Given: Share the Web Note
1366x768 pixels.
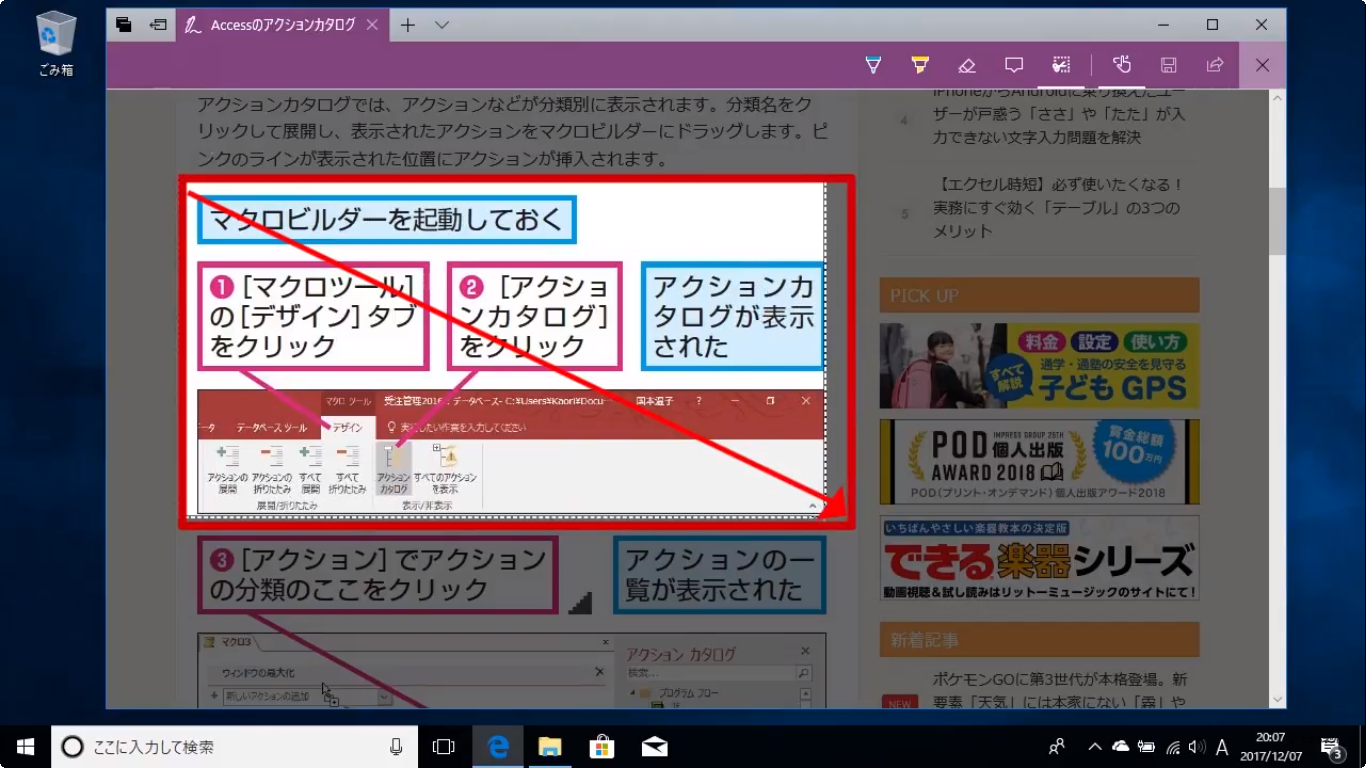Looking at the screenshot, I should point(1215,65).
